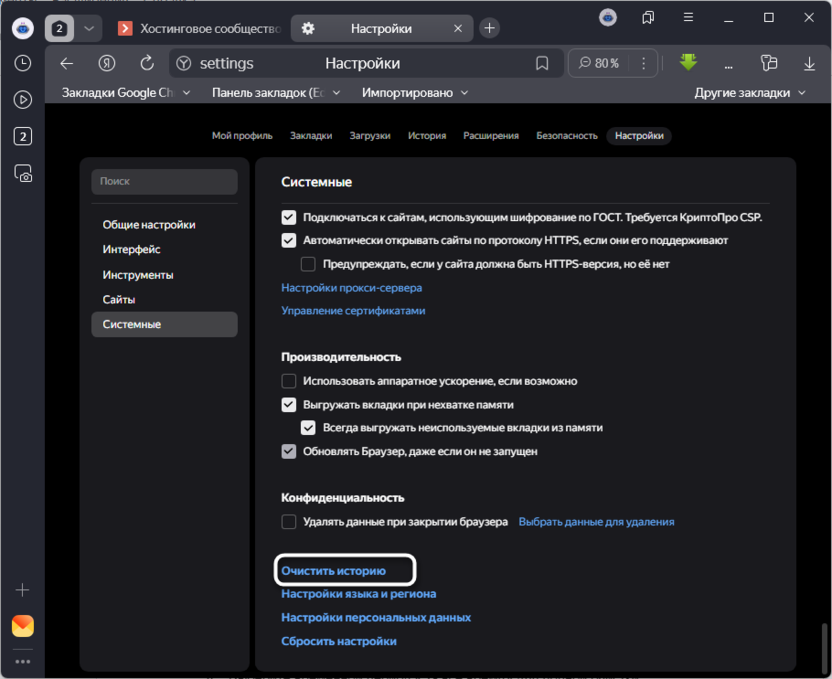Click the Yandex home Я button
The width and height of the screenshot is (832, 679).
pos(107,64)
